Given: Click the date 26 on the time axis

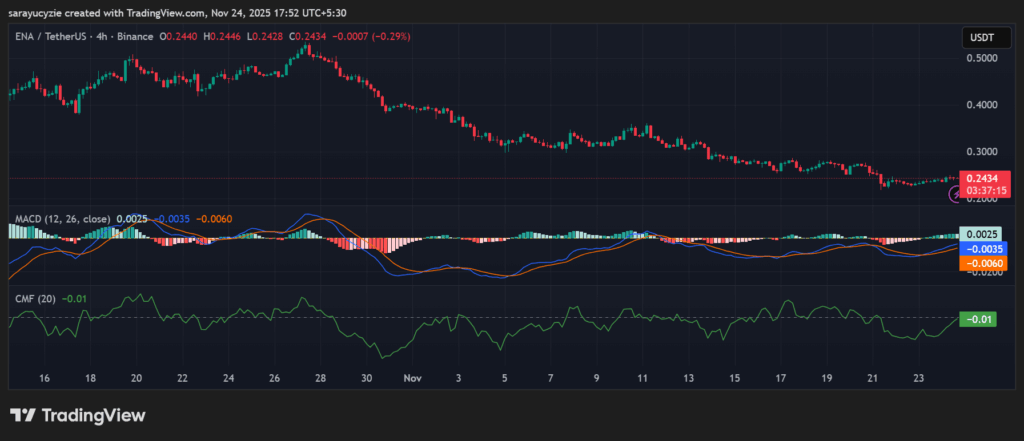Looking at the screenshot, I should (274, 378).
